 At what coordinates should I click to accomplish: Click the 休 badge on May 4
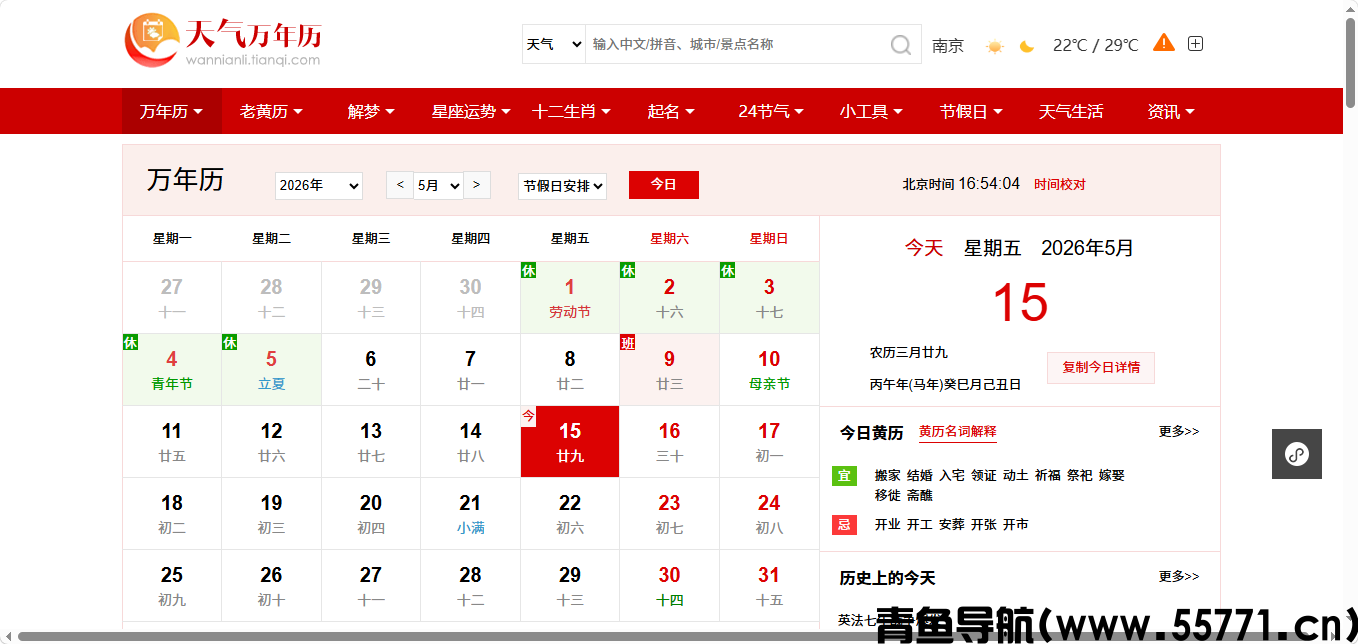(x=131, y=343)
